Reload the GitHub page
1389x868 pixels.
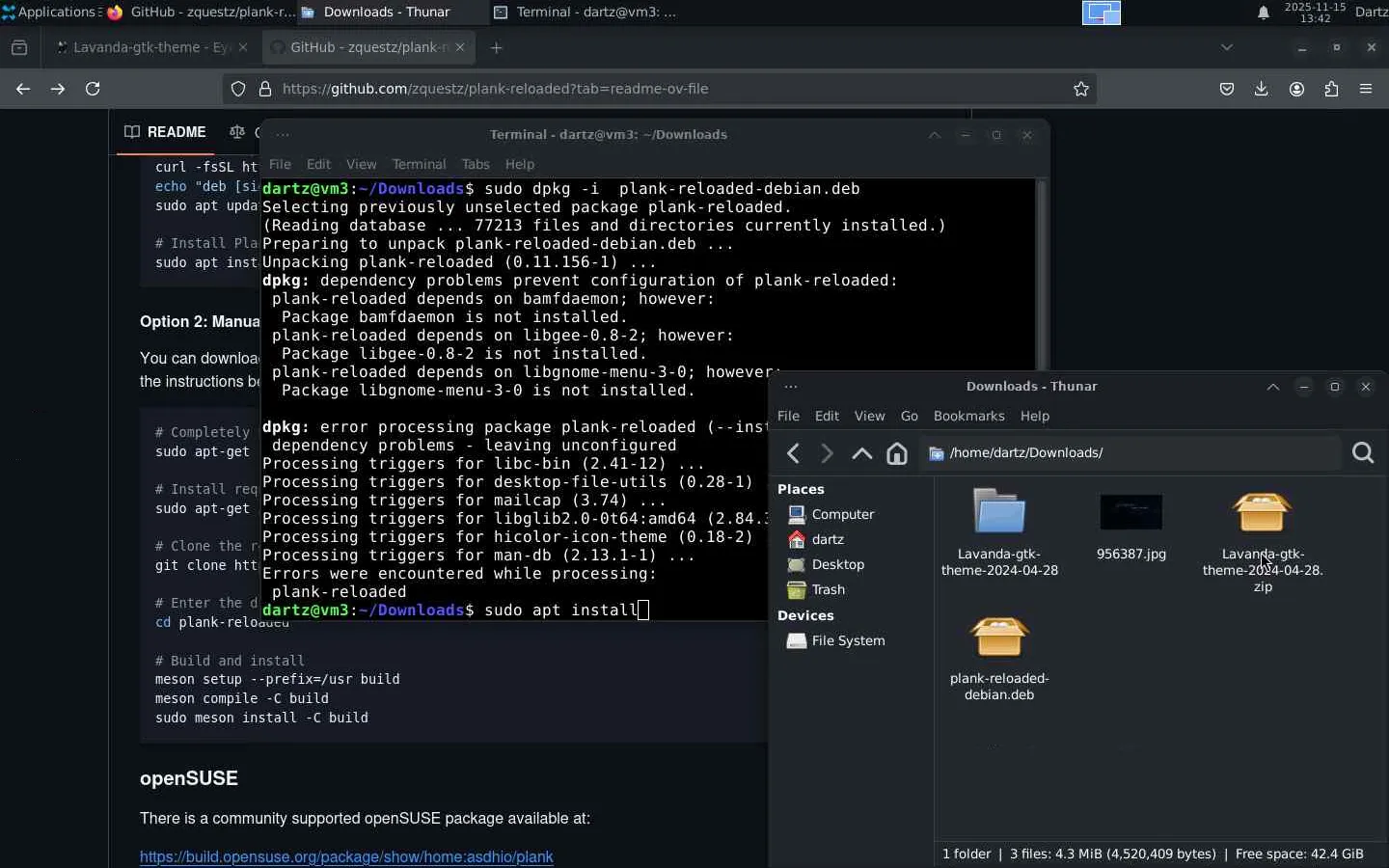point(93,89)
